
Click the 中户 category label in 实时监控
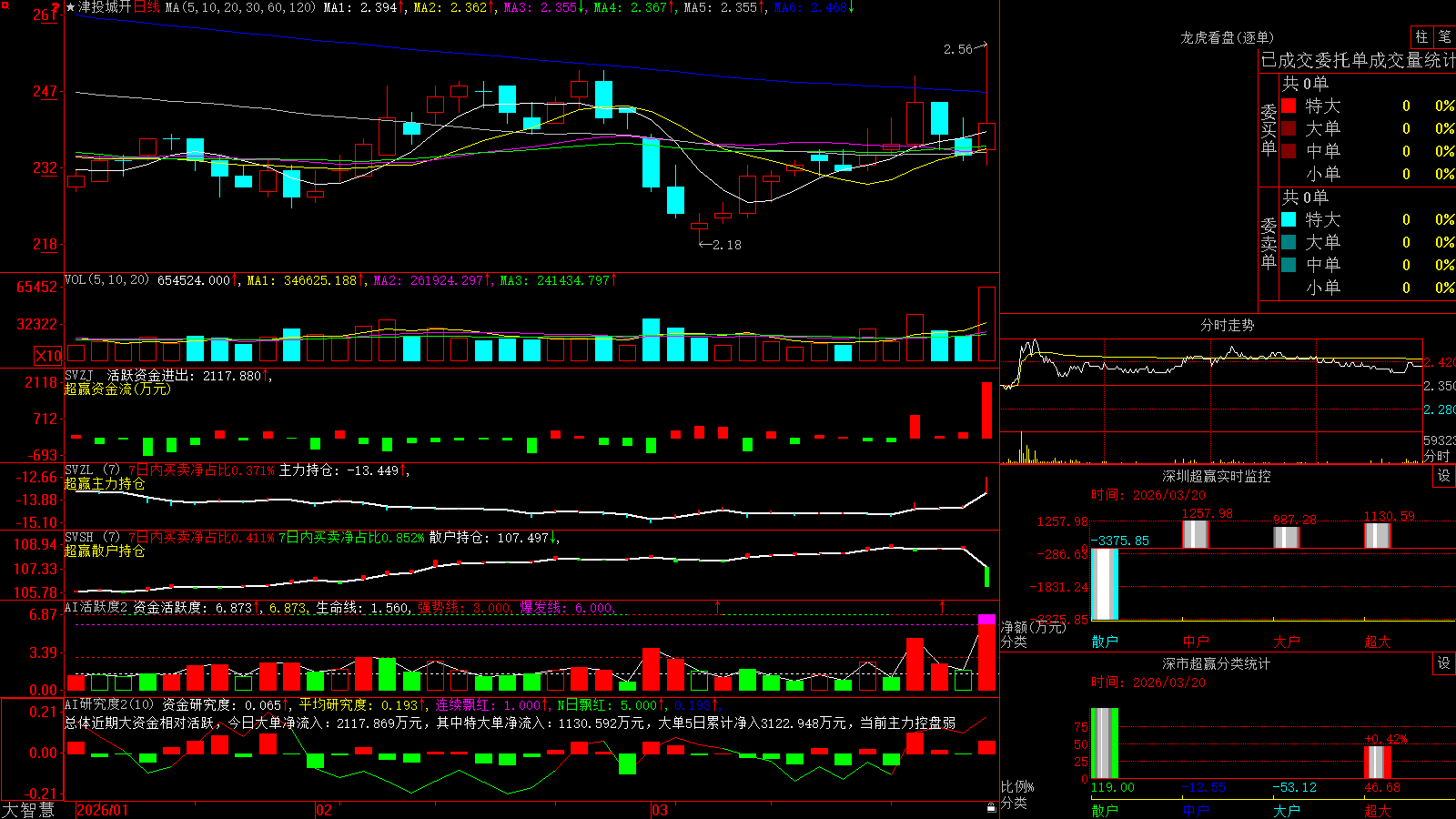pyautogui.click(x=1196, y=642)
